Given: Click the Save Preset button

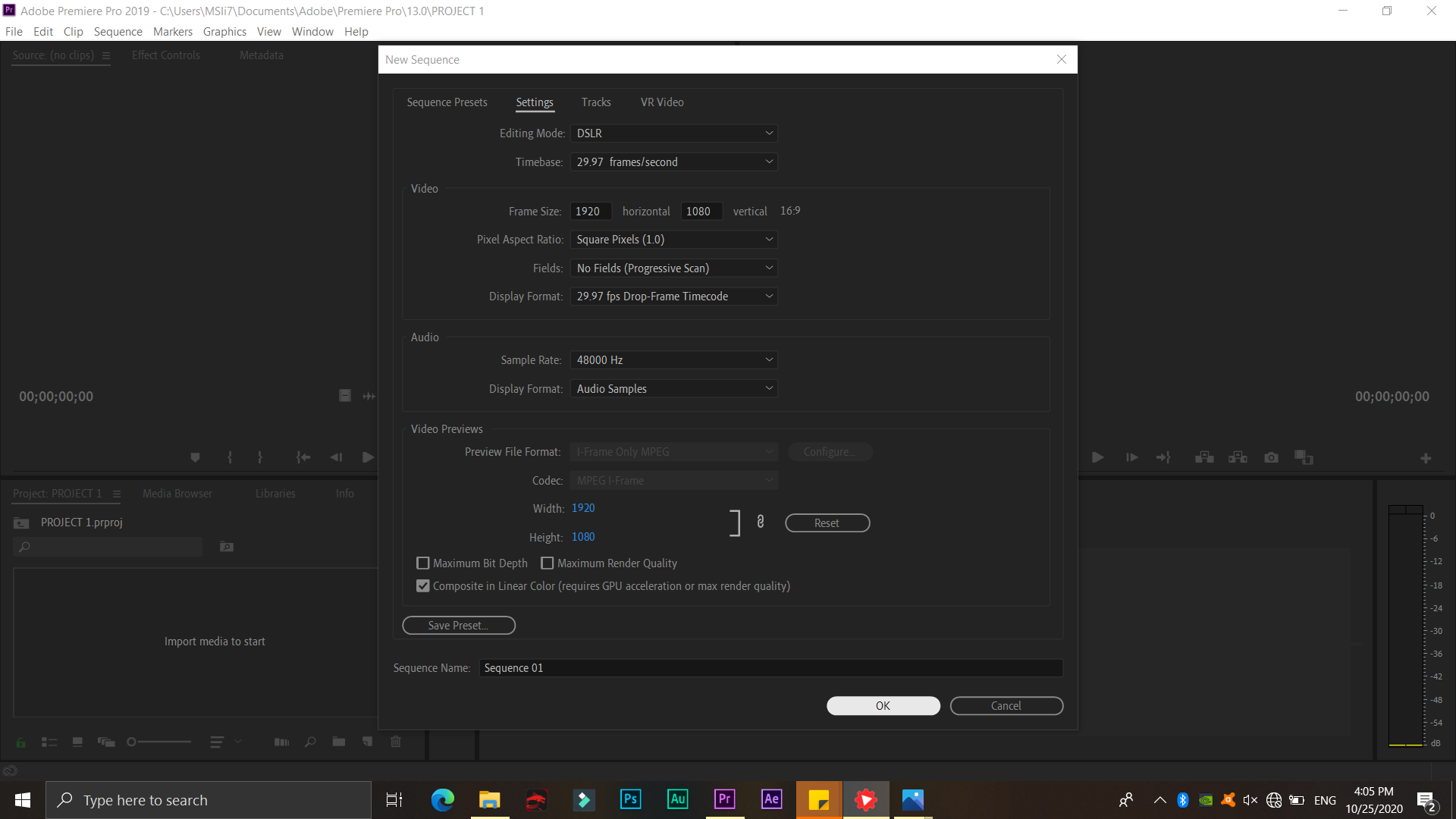Looking at the screenshot, I should (458, 626).
